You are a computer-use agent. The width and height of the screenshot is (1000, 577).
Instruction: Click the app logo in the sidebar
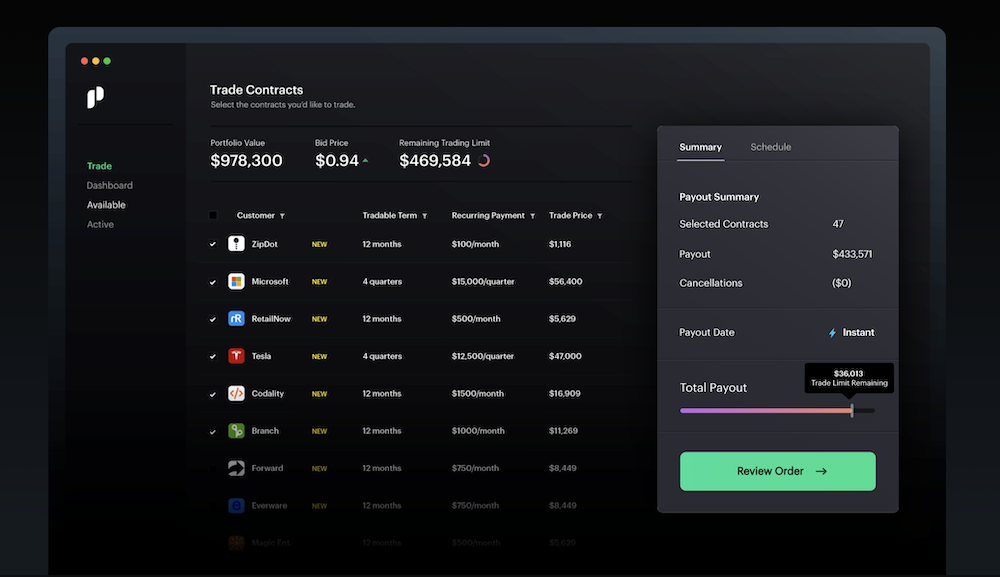[x=95, y=97]
